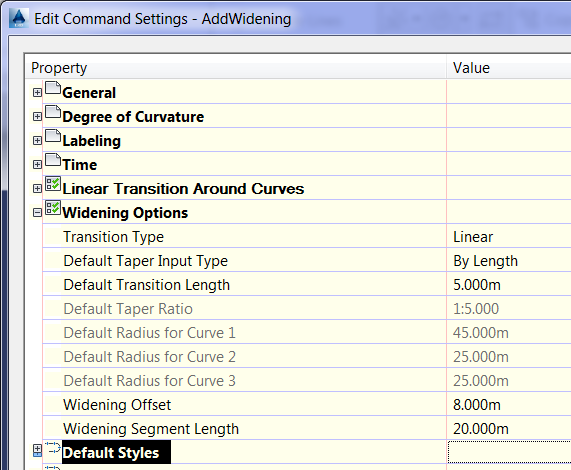
Task: Click Default Radius for Curve 3 label
Action: click(x=149, y=381)
